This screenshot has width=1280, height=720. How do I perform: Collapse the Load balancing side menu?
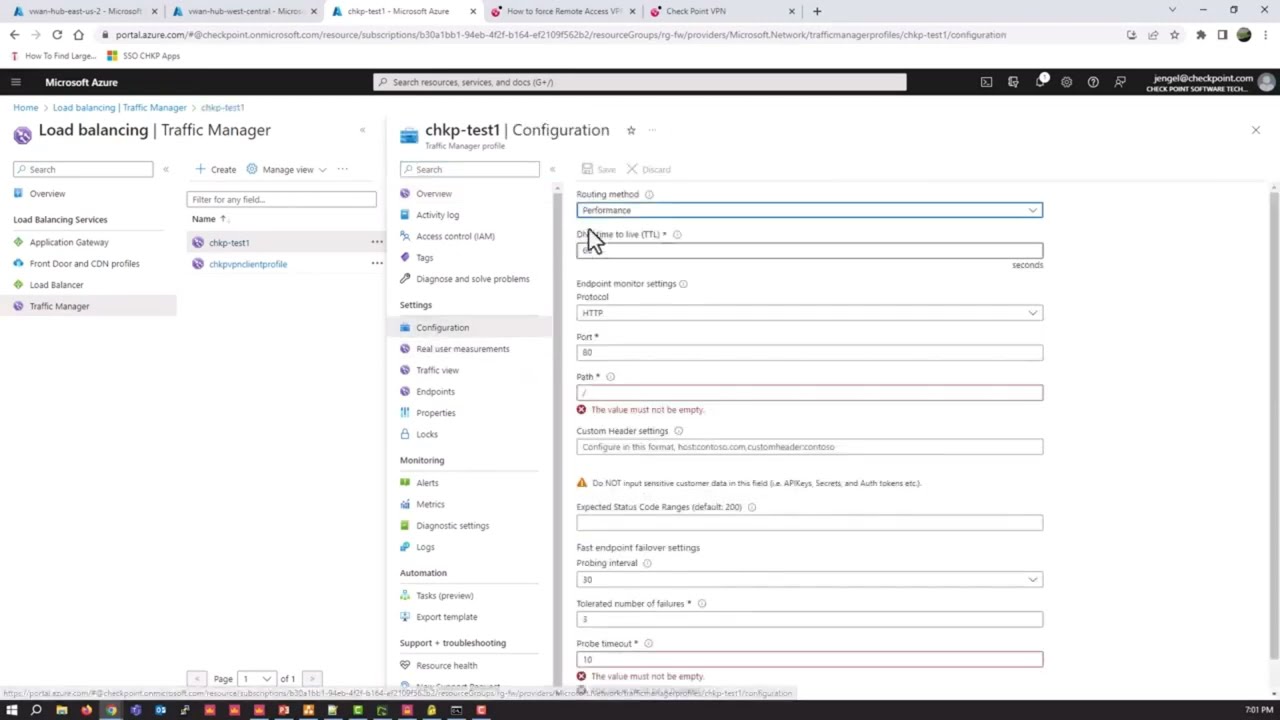166,169
